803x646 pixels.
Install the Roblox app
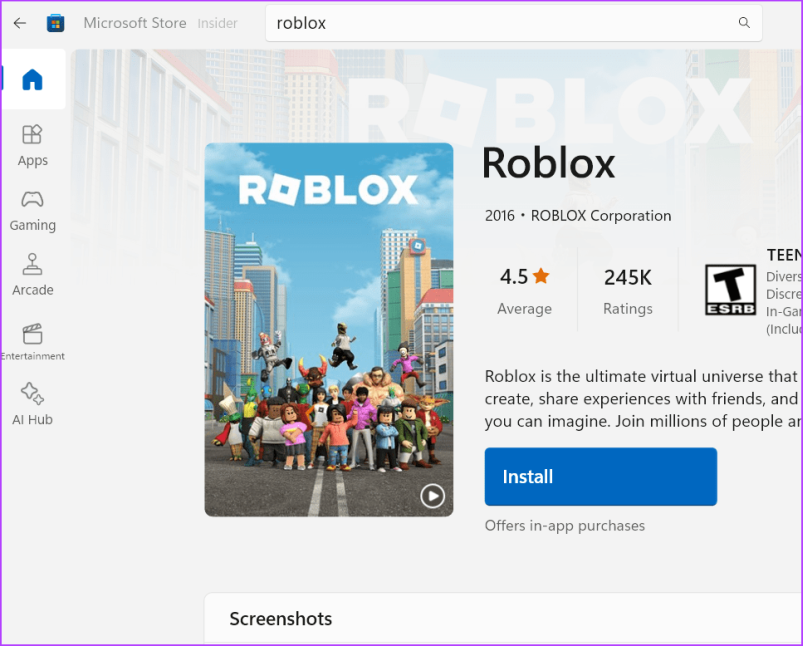600,477
